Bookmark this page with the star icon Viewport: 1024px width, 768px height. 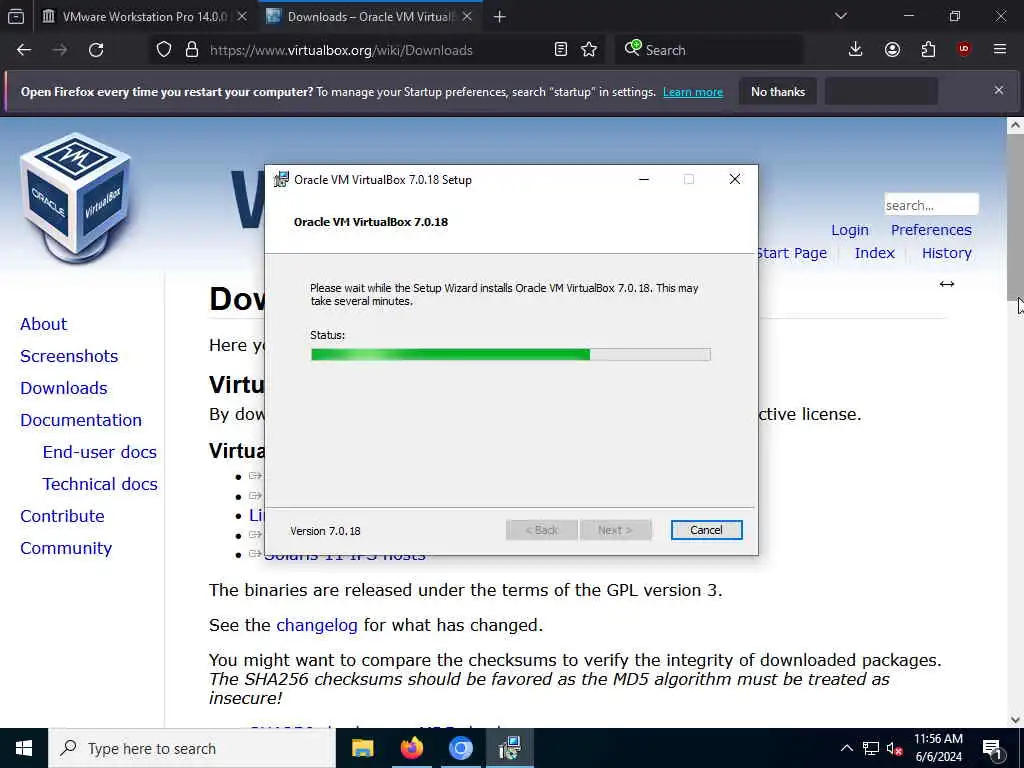click(589, 50)
